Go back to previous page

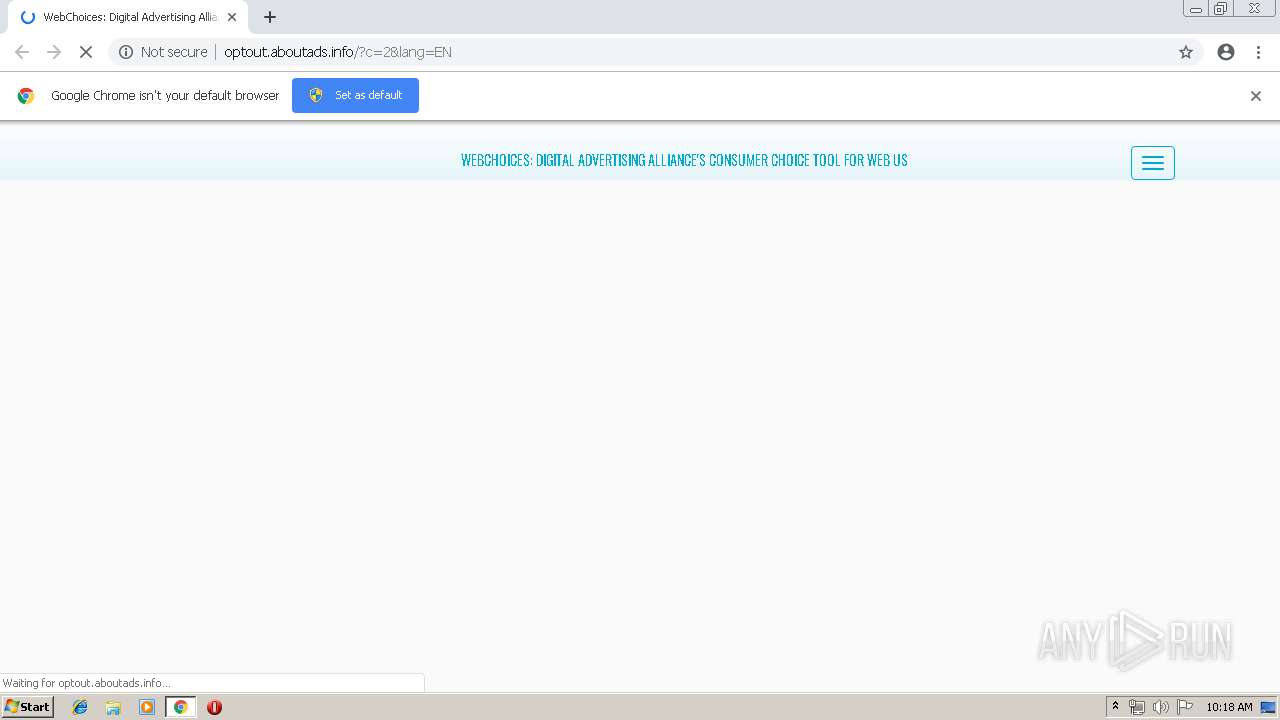click(x=22, y=52)
